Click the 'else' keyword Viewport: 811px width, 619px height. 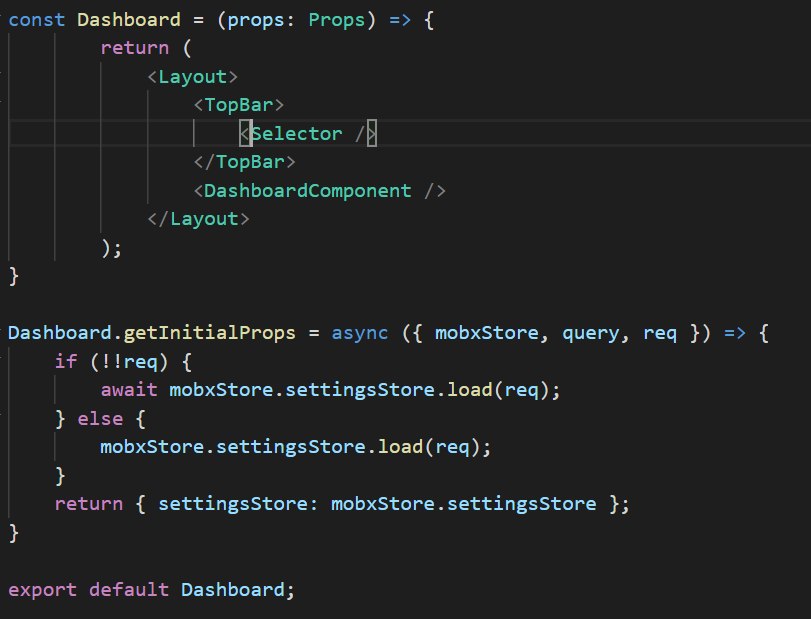(100, 418)
